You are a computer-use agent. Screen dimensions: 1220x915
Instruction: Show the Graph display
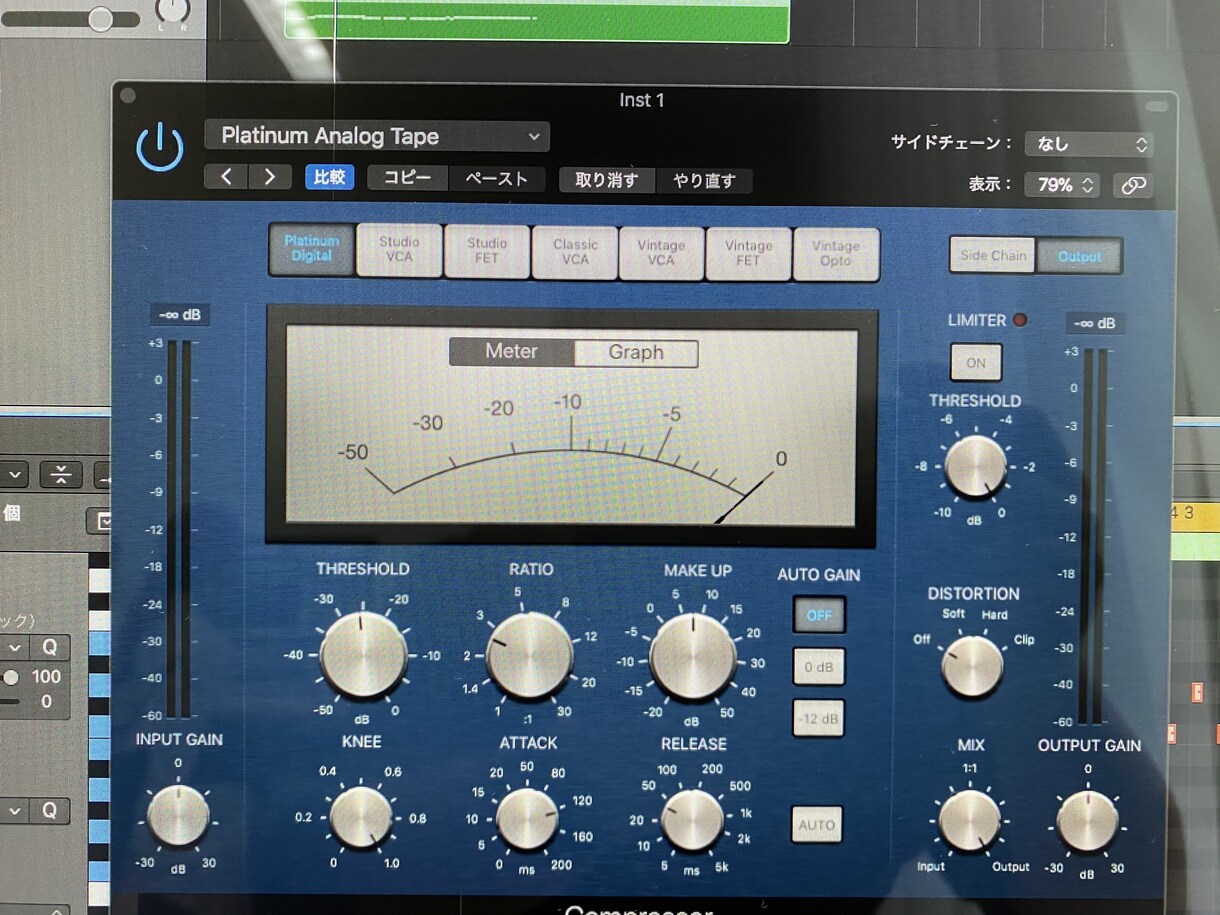coord(636,353)
